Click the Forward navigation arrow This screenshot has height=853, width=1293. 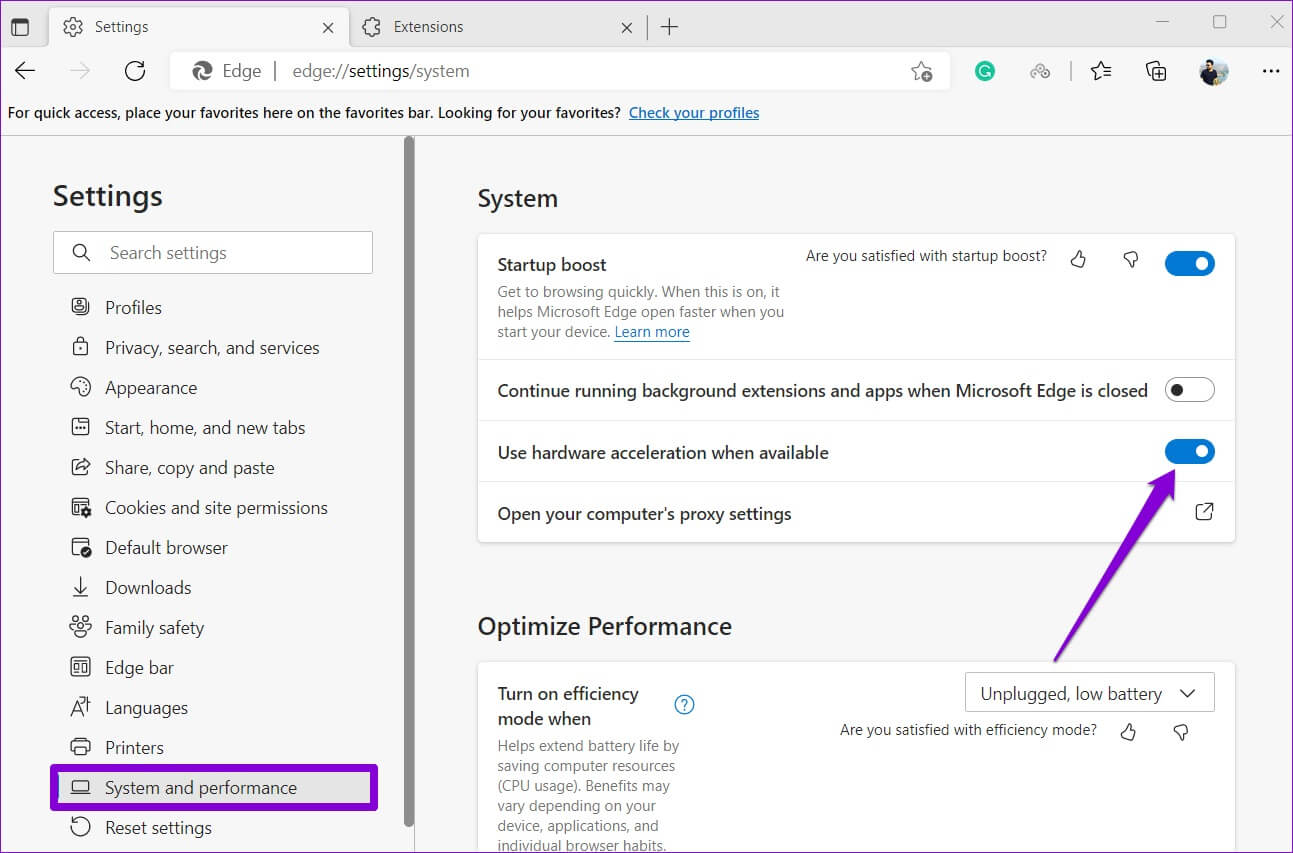(80, 71)
